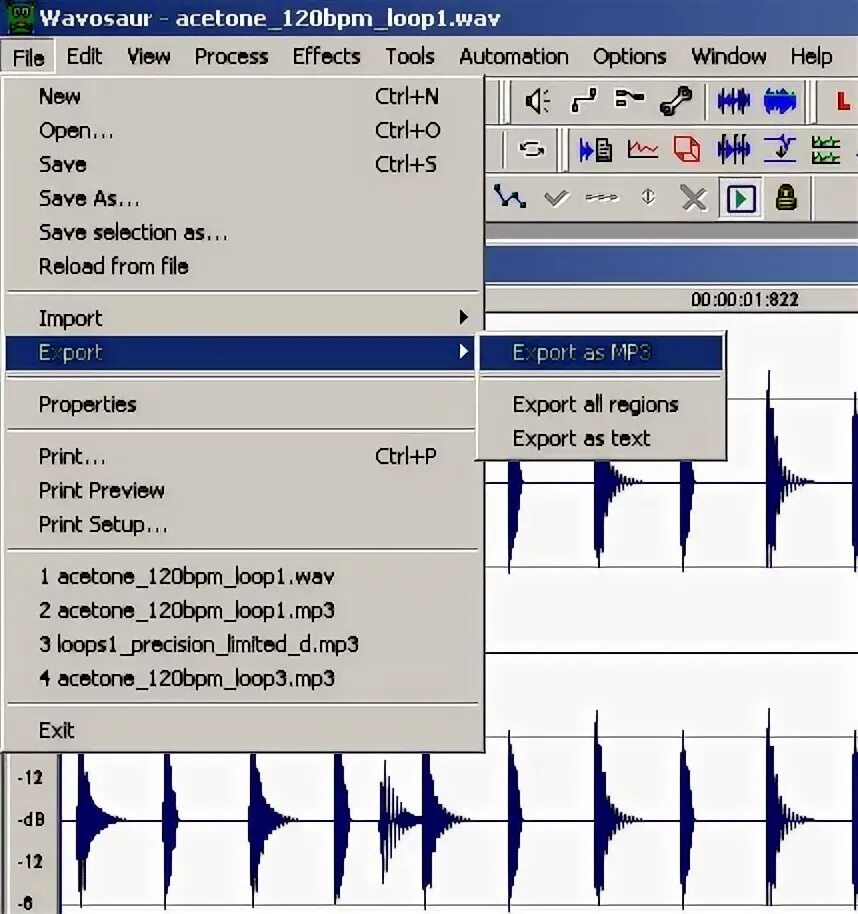
Task: Click the Wavosaur app icon in title bar
Action: tap(19, 17)
